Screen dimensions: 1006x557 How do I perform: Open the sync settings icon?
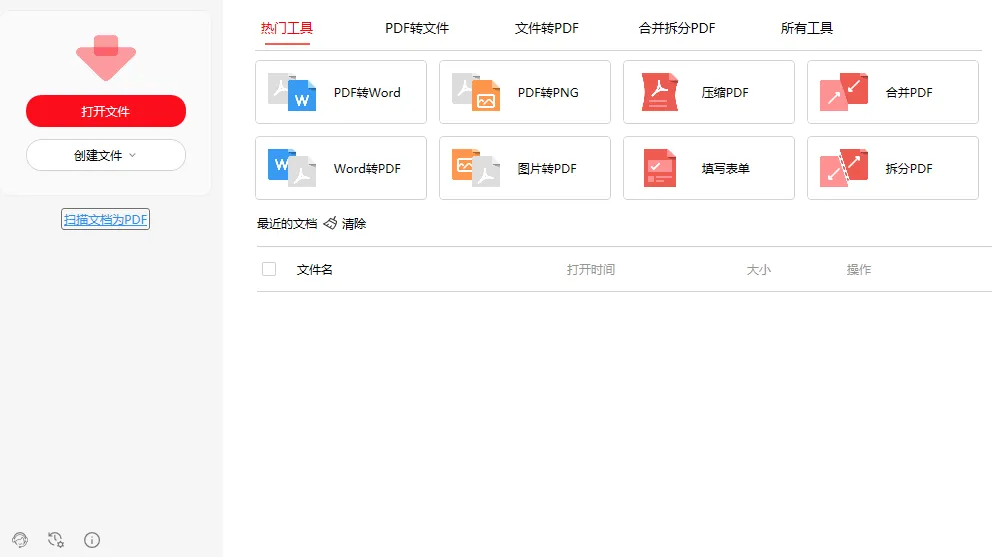(56, 540)
